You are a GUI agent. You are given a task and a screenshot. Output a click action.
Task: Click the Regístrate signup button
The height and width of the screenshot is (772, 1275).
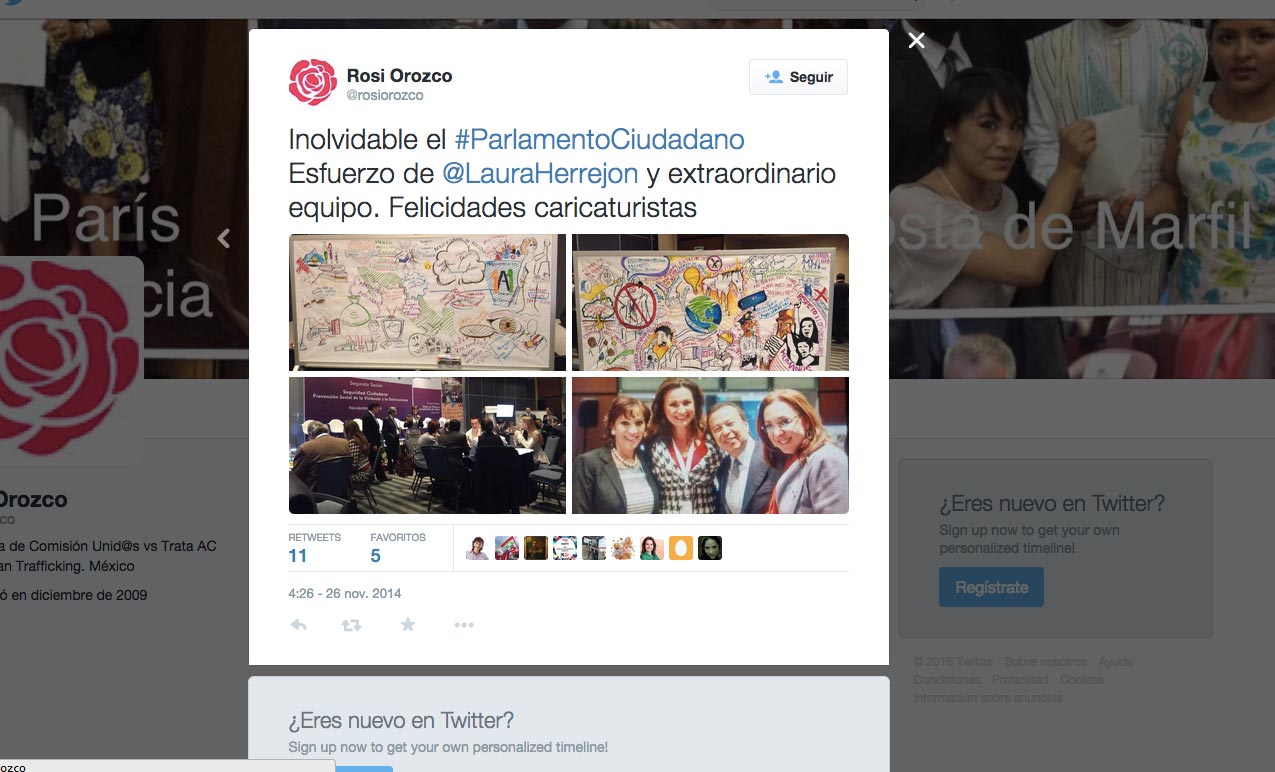tap(991, 587)
